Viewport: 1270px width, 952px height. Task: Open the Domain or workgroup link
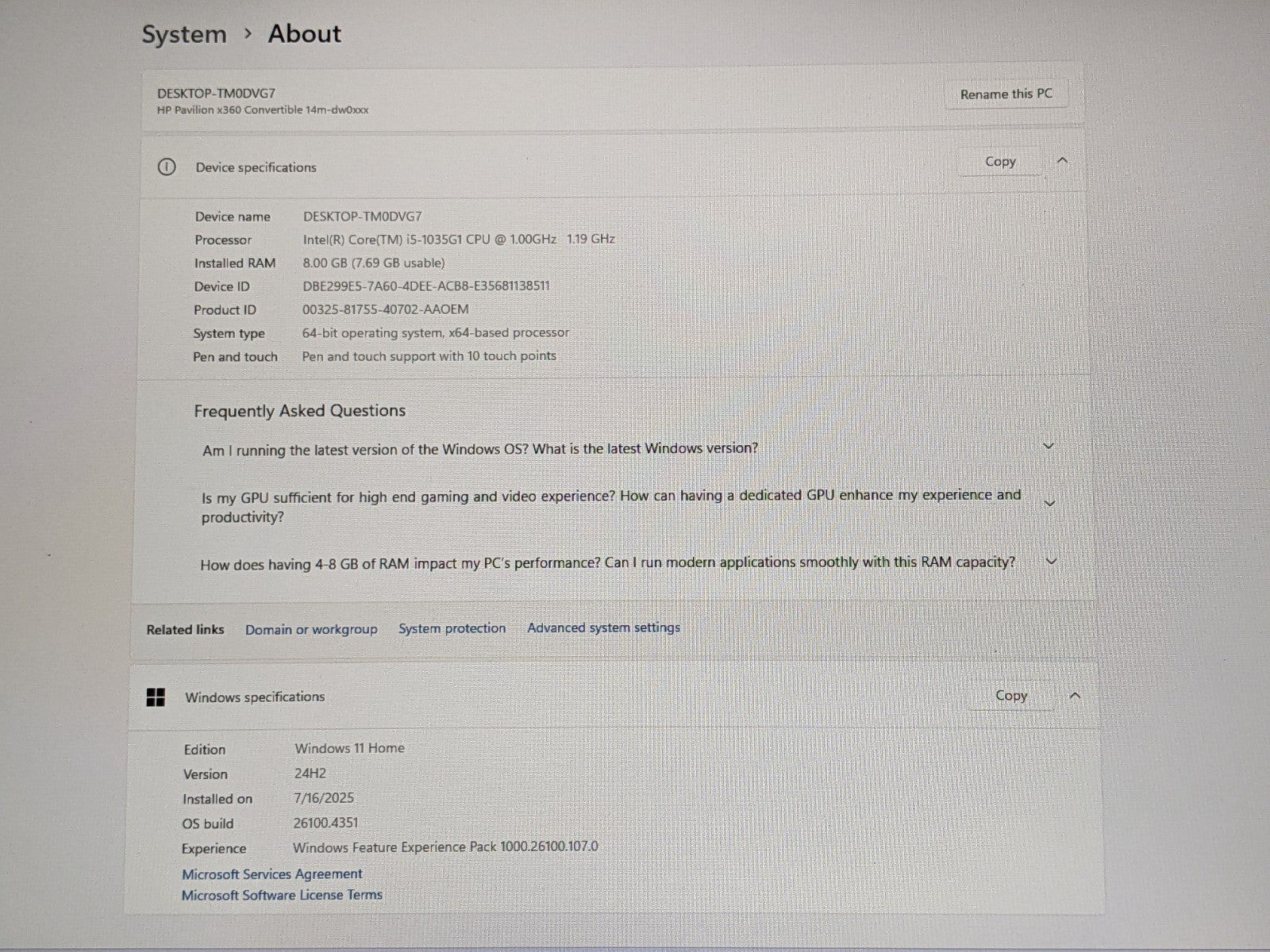coord(311,629)
